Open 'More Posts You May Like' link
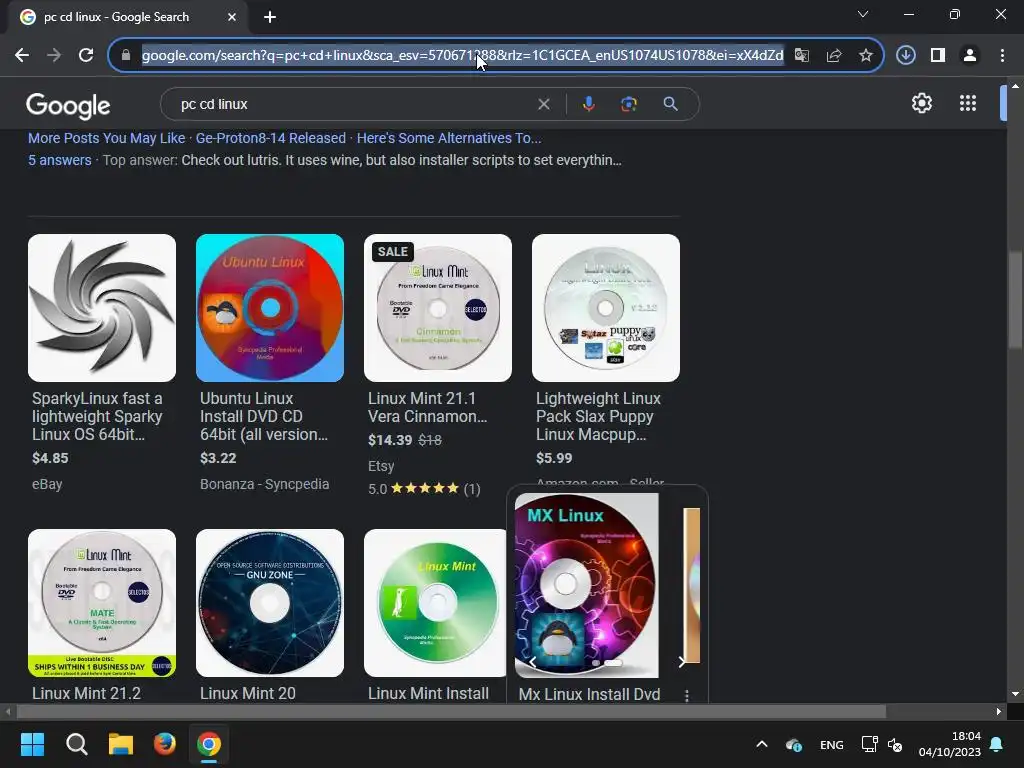This screenshot has width=1024, height=768. (106, 138)
